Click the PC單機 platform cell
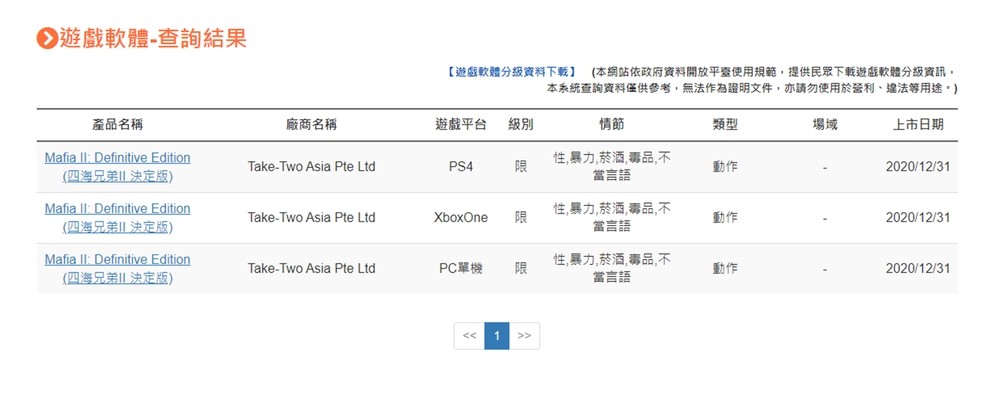The image size is (1000, 400). pos(460,269)
